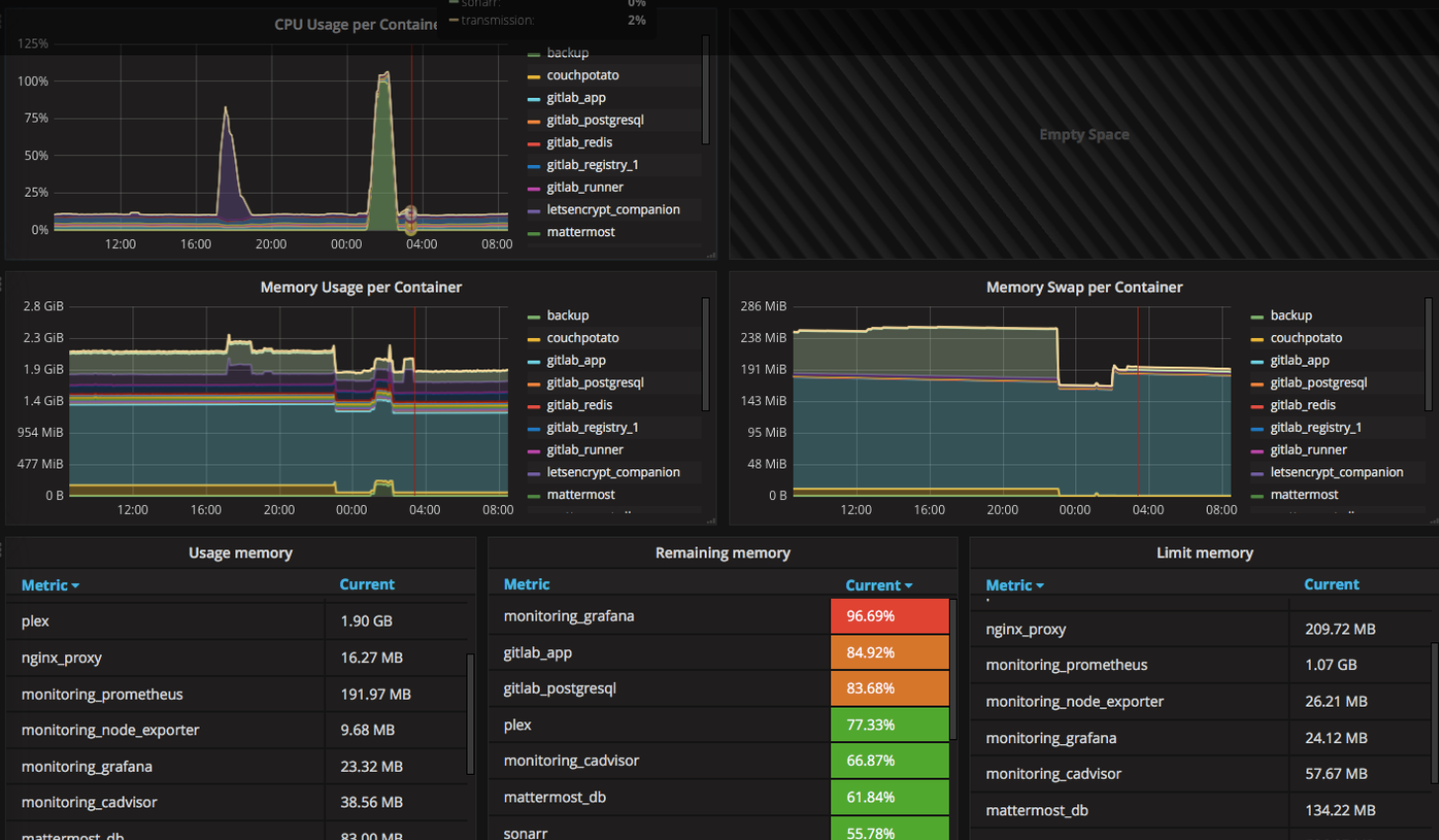Toggle gitlab_app series in CPU Usage legend
The image size is (1439, 840).
(576, 98)
